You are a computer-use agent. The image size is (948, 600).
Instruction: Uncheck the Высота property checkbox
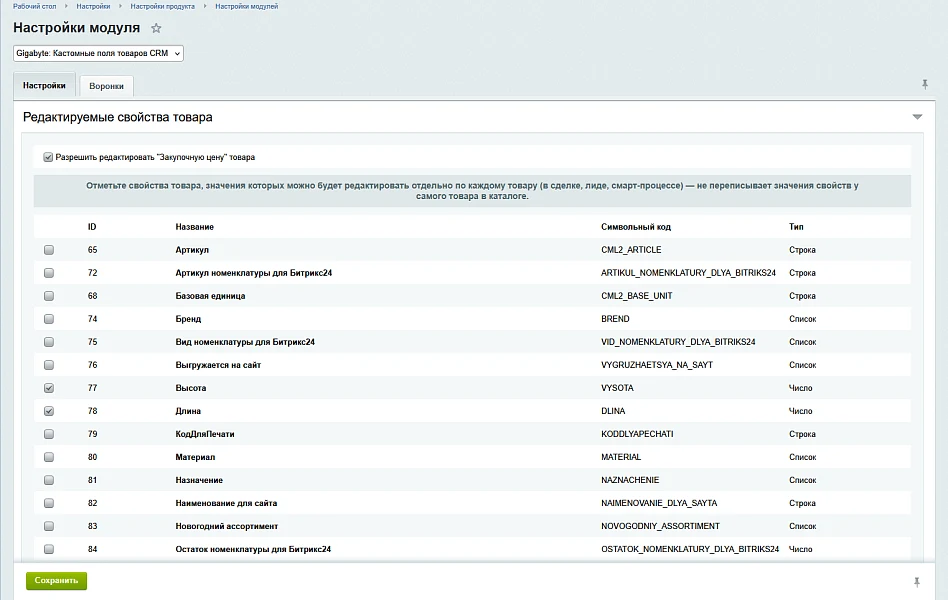[49, 388]
